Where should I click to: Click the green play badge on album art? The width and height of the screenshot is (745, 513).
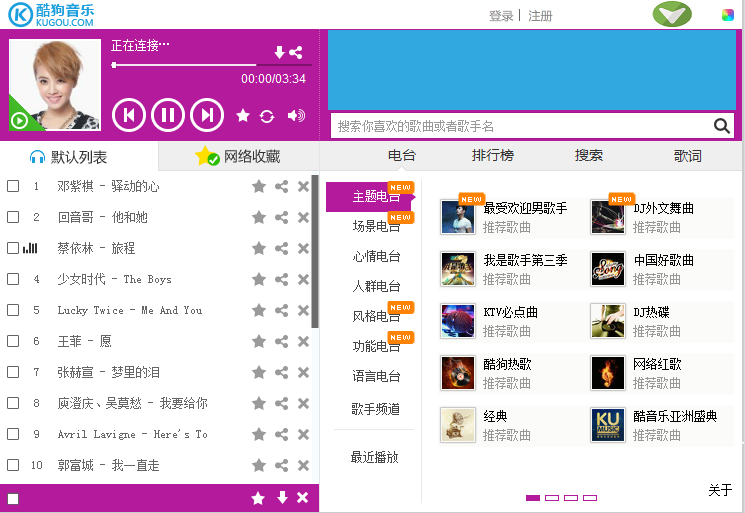(x=19, y=121)
